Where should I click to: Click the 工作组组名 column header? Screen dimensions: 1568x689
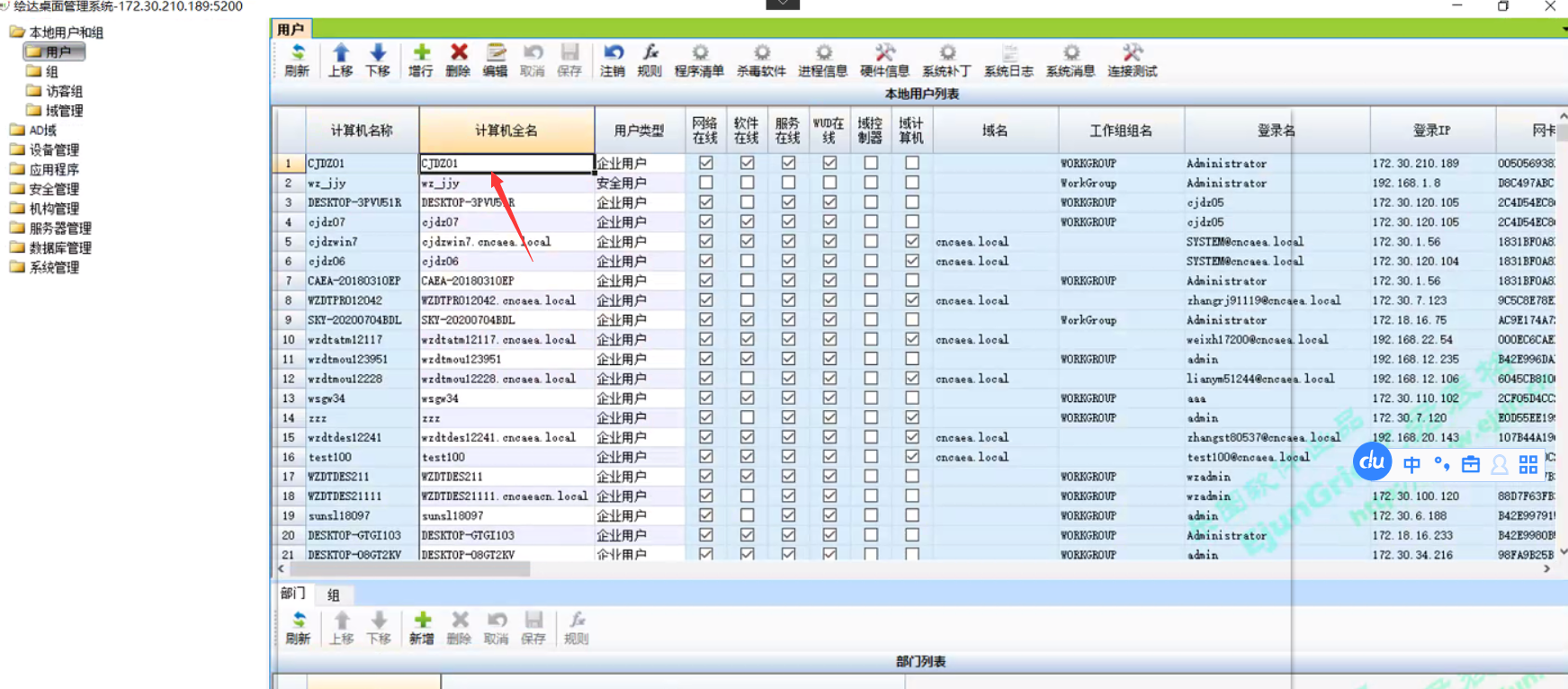click(x=1121, y=130)
